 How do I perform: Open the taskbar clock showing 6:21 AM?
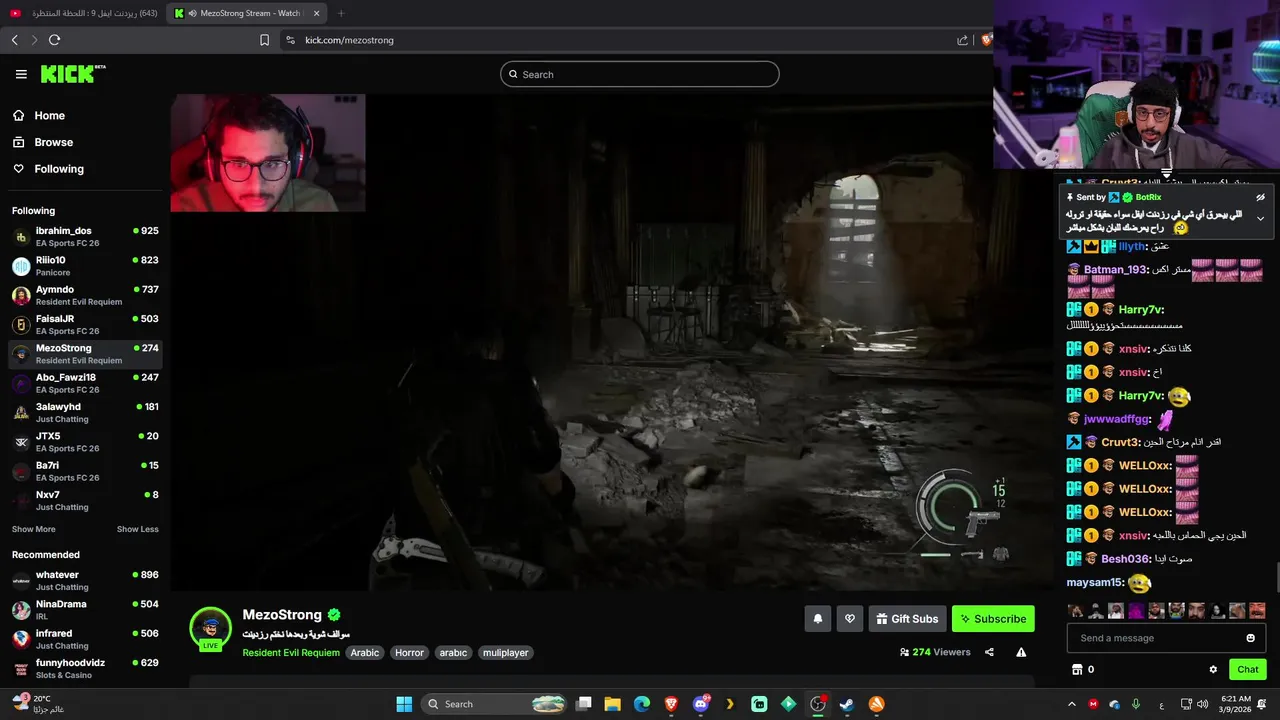point(1235,704)
